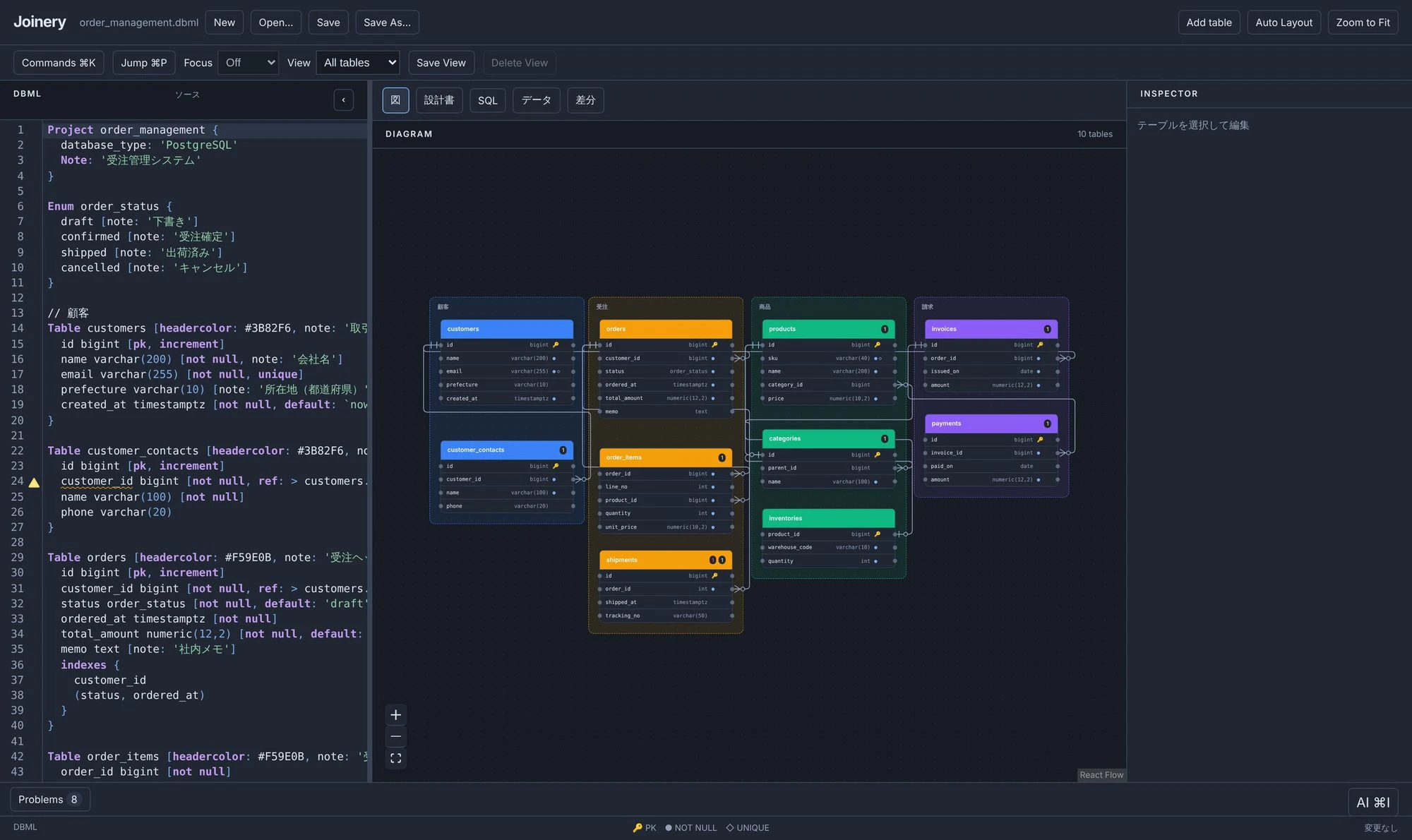1412x840 pixels.
Task: Select the inventories table header
Action: coord(828,518)
